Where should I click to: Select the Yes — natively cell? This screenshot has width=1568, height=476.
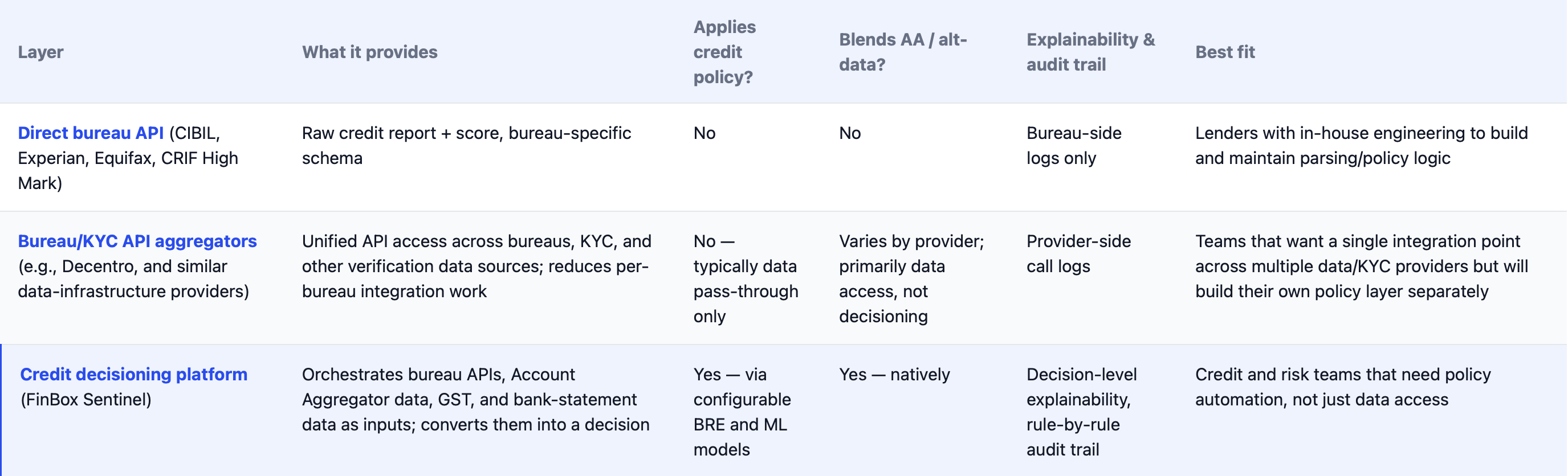click(x=894, y=375)
